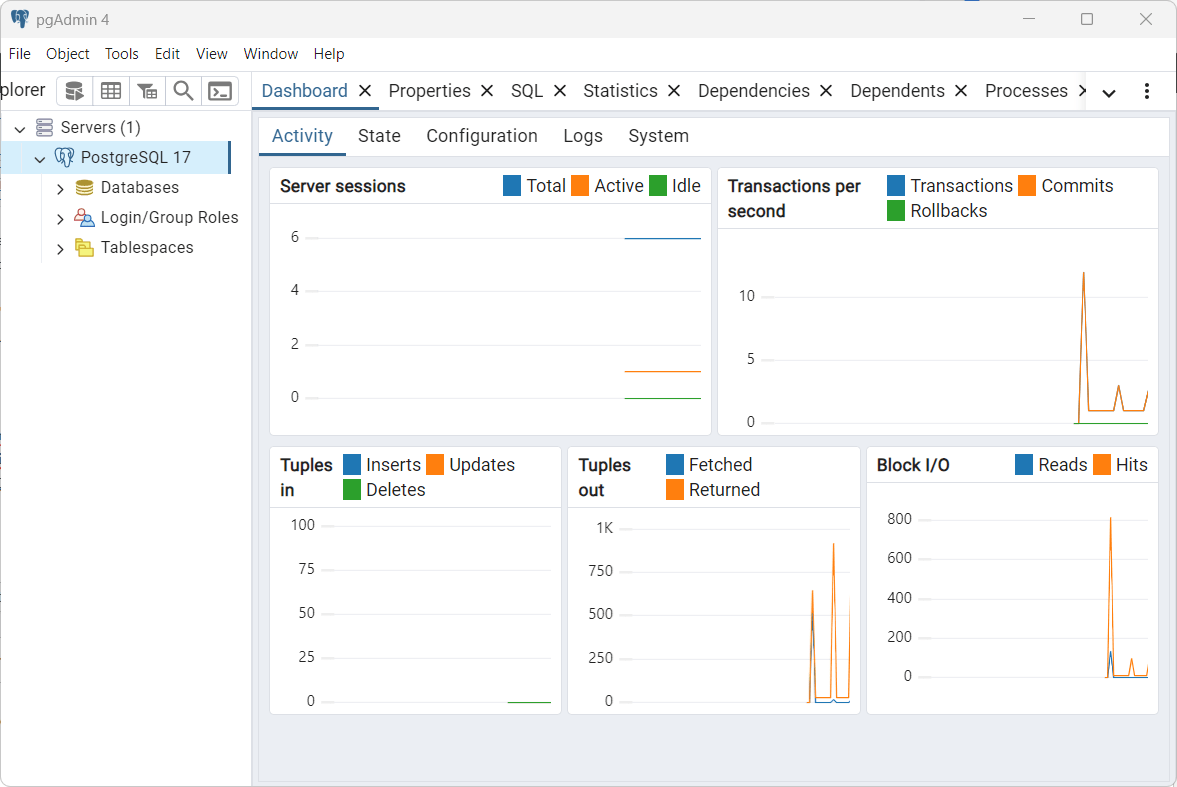The width and height of the screenshot is (1177, 787).
Task: Click the blue Total legend swatch
Action: (512, 185)
